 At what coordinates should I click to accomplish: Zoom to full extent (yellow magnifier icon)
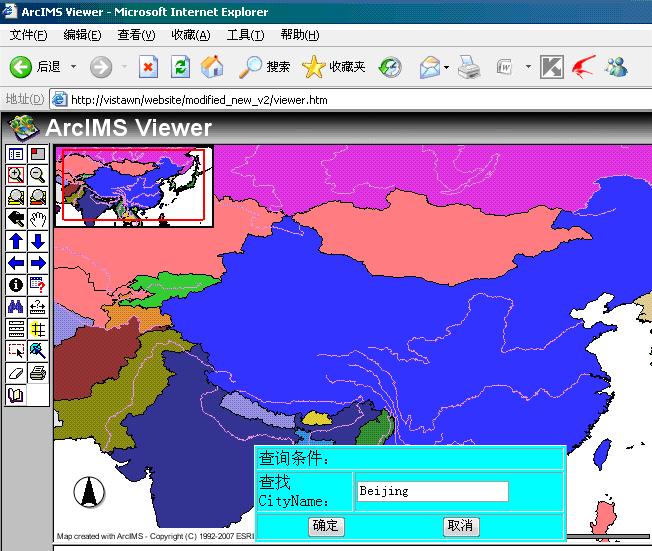pos(16,197)
